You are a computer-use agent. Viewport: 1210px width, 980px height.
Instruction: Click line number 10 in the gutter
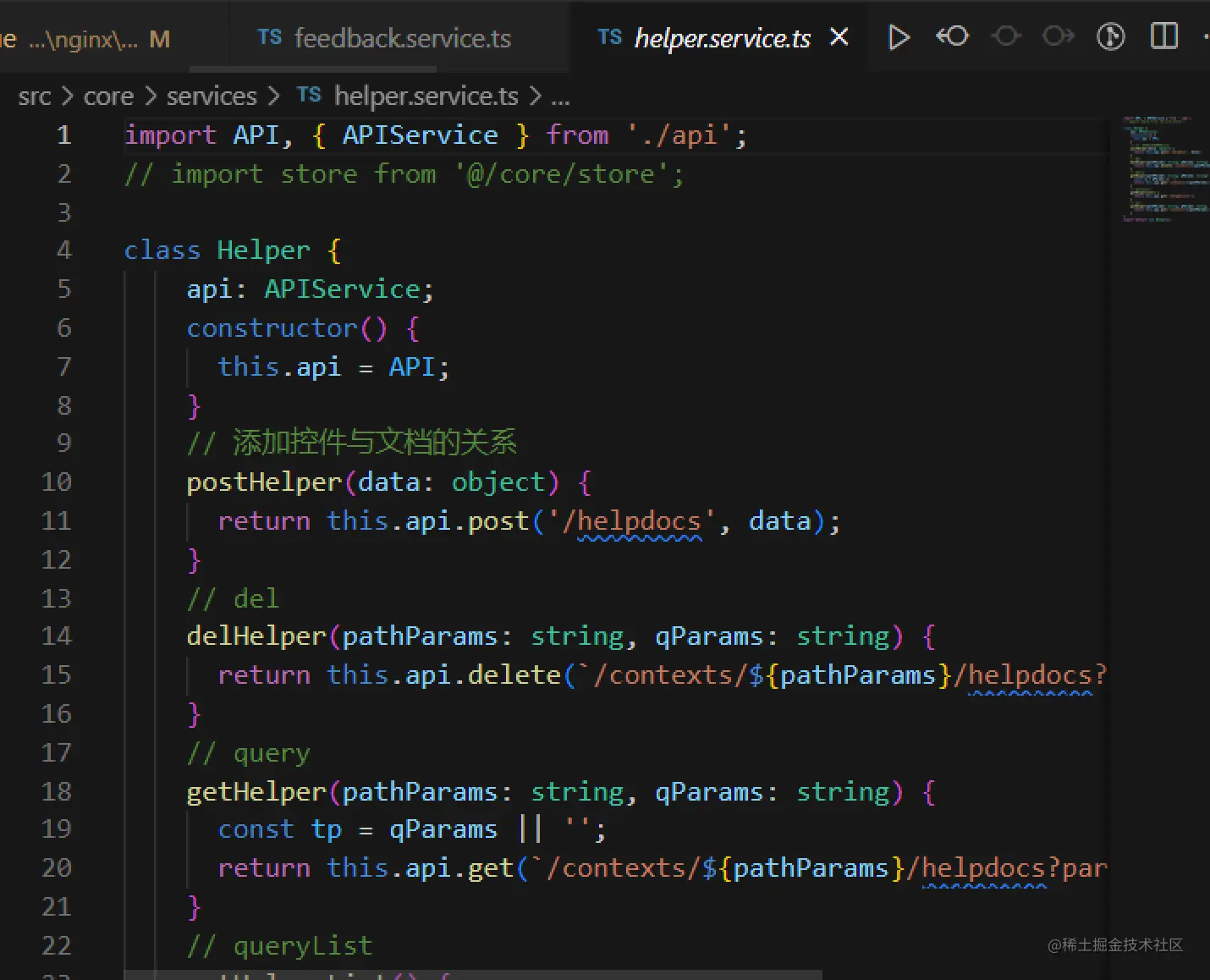tap(57, 482)
